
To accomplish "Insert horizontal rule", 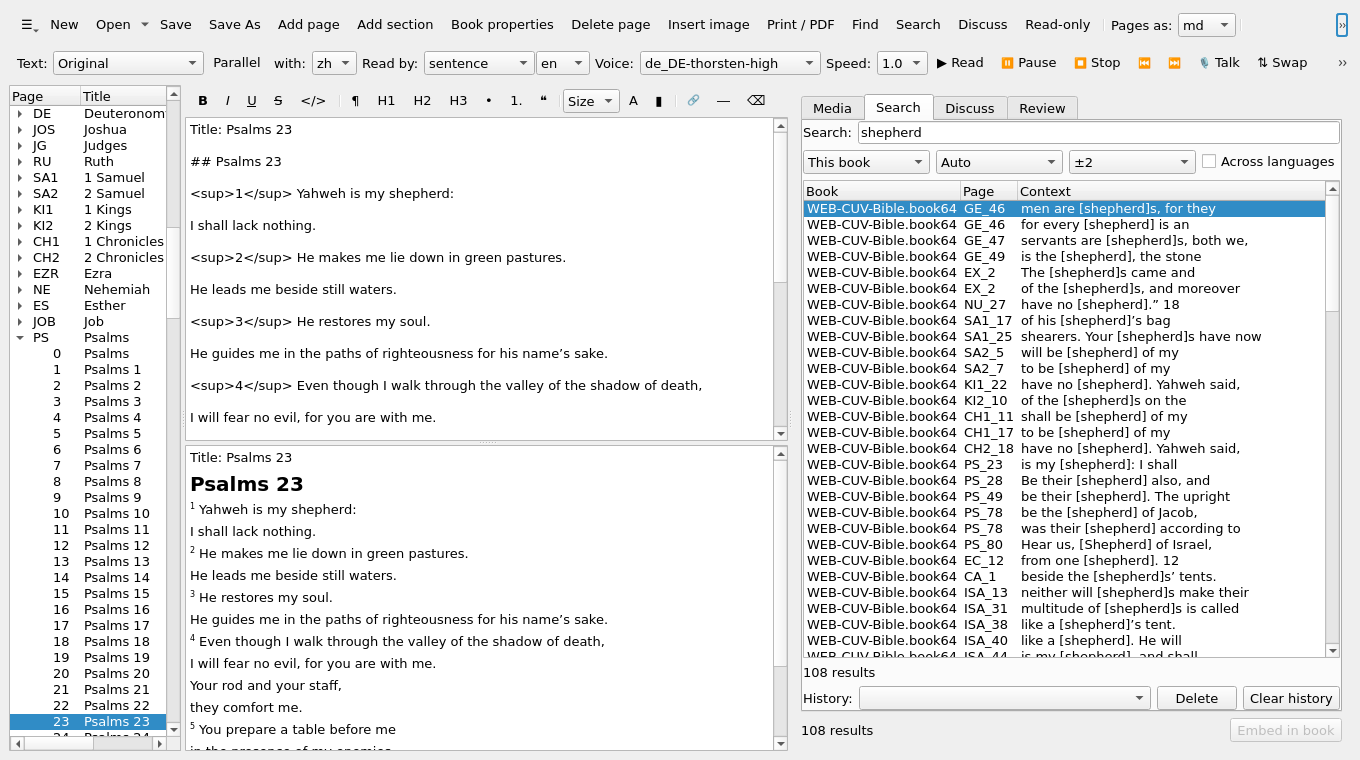I will point(723,101).
